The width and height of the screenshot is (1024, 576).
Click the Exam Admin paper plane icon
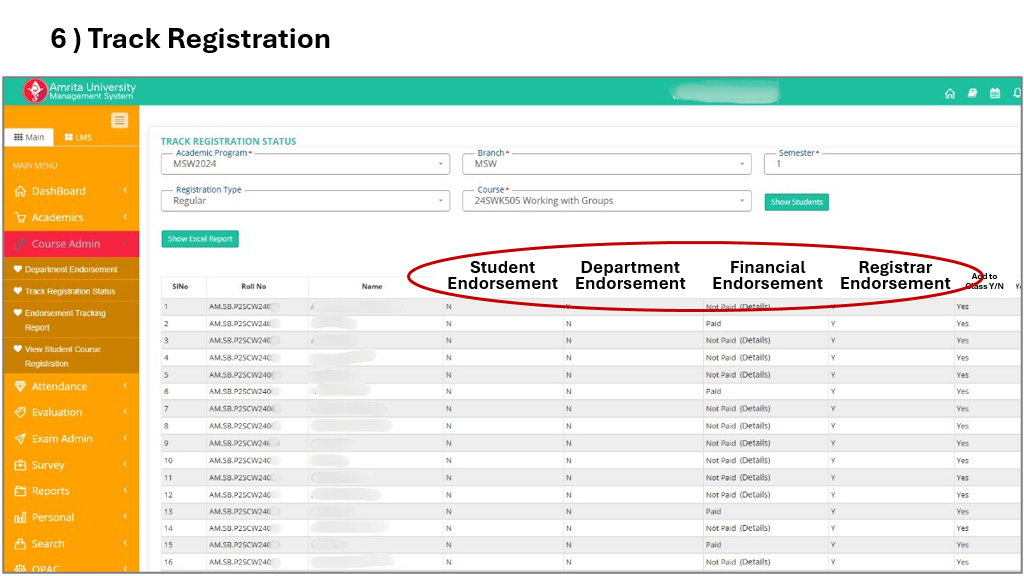pos(21,439)
